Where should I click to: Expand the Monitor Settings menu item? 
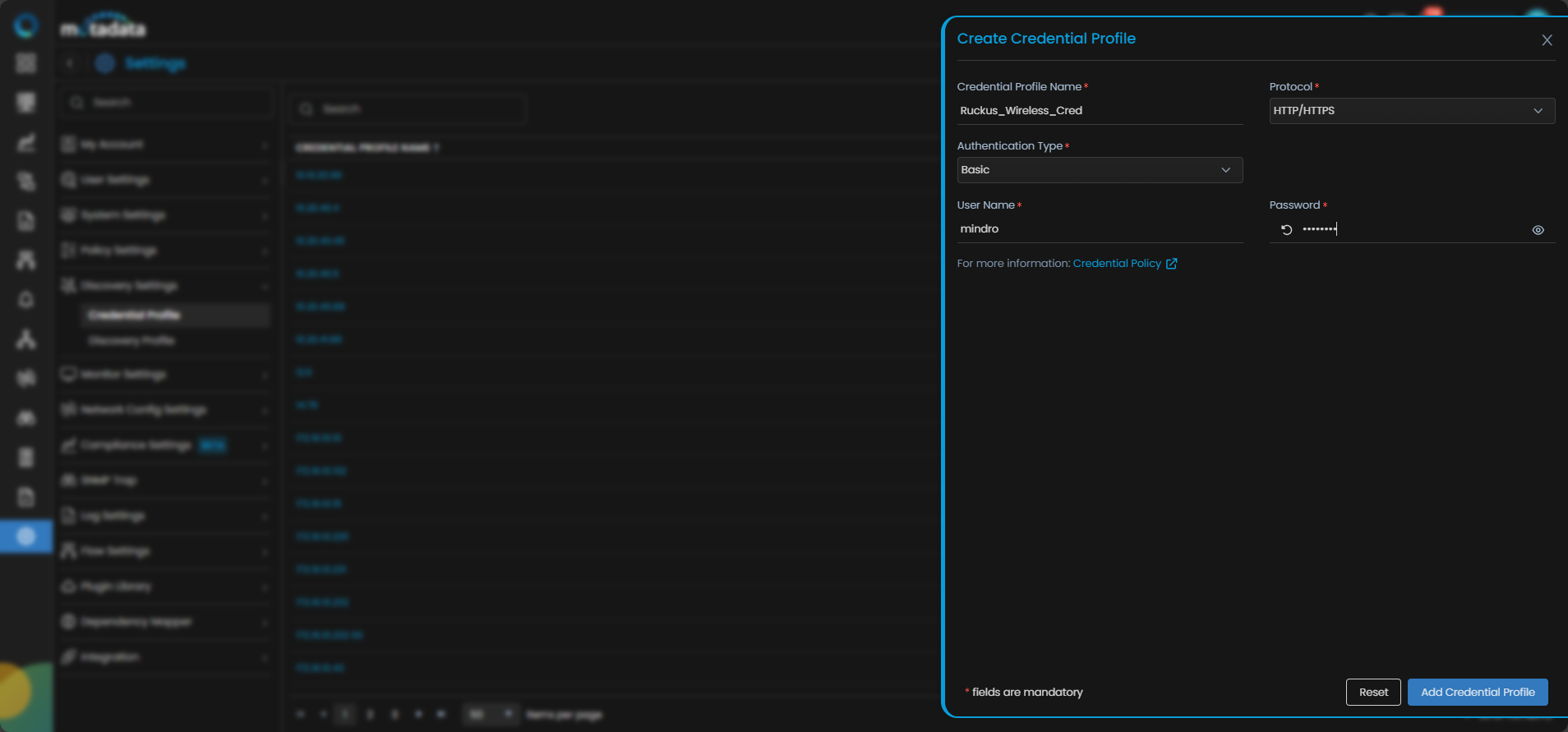(164, 375)
